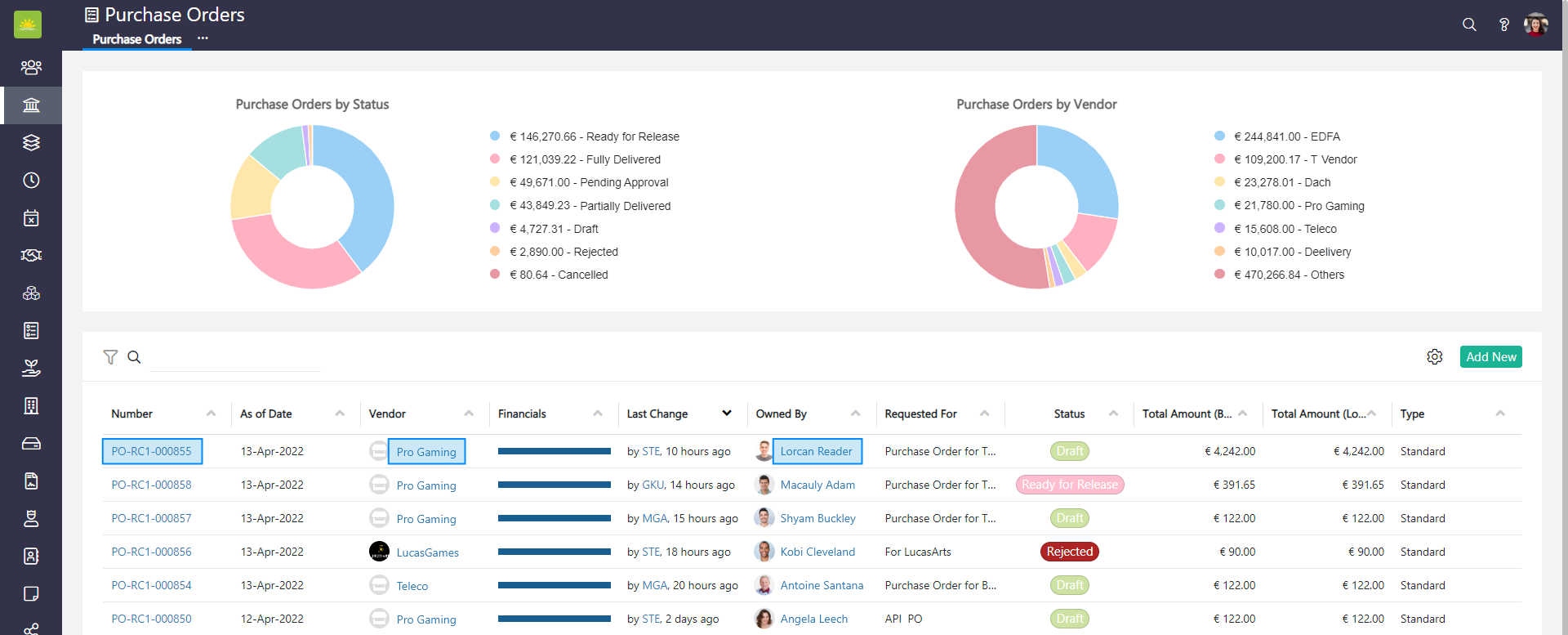The height and width of the screenshot is (635, 1568).
Task: Click the filter funnel icon above table
Action: (110, 357)
